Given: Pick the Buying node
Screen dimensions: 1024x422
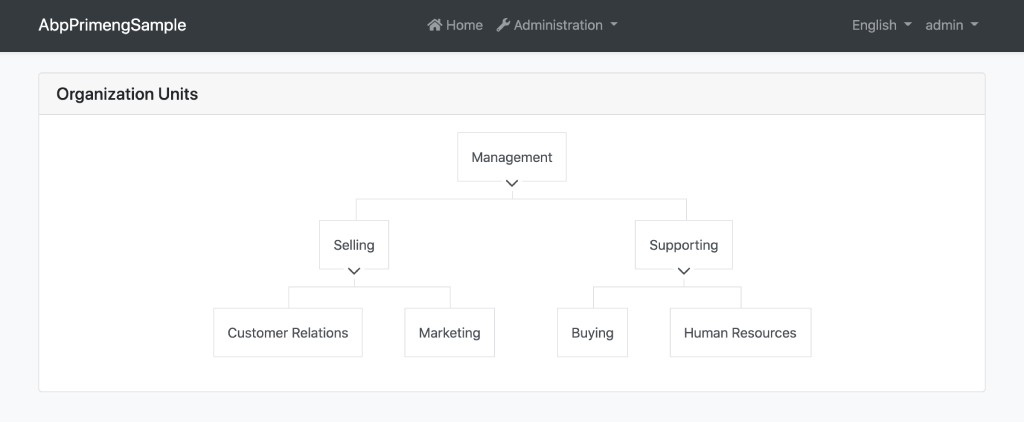Looking at the screenshot, I should point(592,333).
